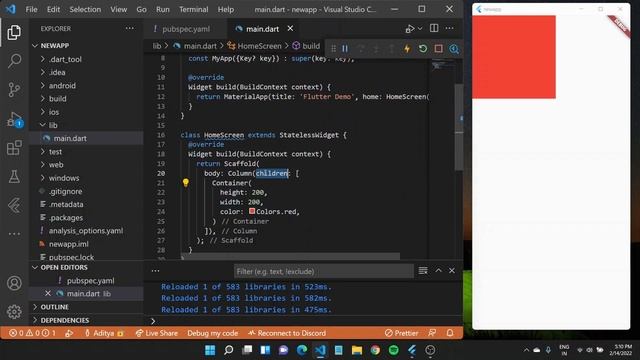Select main.dart in the lib folder
Image resolution: width=640 pixels, height=360 pixels.
pos(86,138)
